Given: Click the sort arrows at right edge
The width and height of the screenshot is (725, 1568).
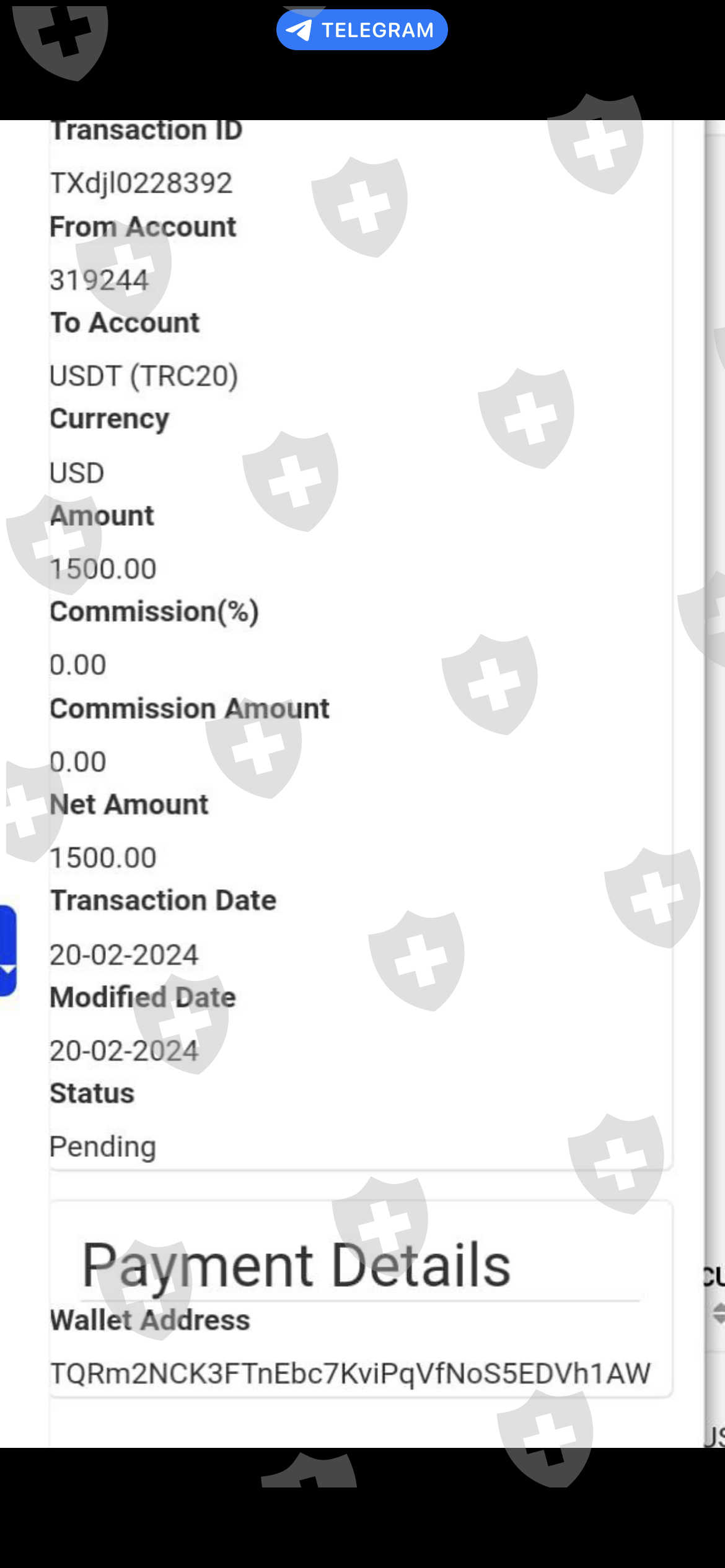Looking at the screenshot, I should (718, 1313).
